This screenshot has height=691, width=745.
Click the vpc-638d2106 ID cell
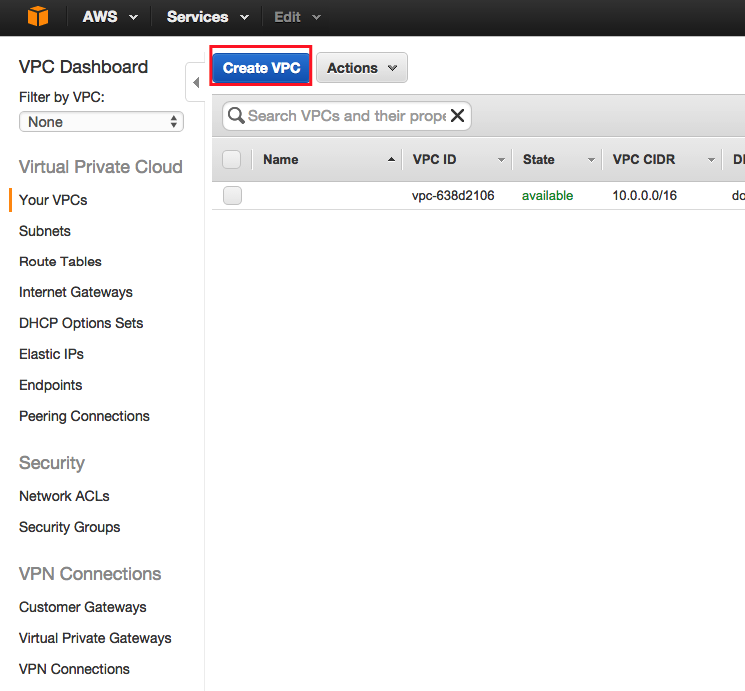point(453,196)
